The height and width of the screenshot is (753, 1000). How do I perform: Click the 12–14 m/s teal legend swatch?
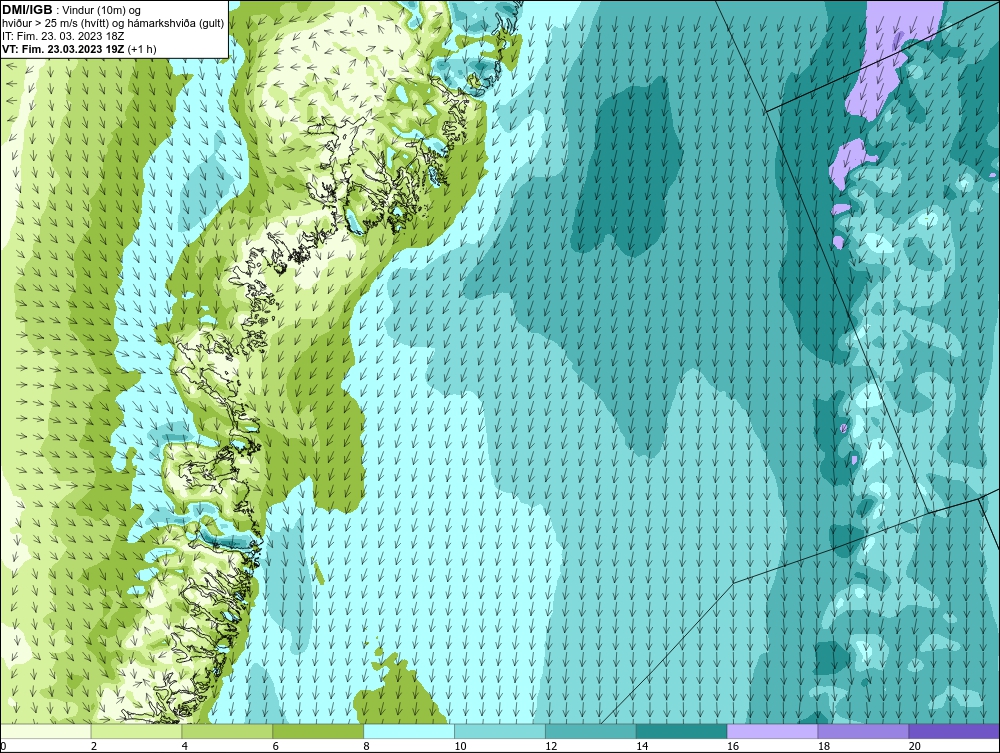[x=591, y=731]
